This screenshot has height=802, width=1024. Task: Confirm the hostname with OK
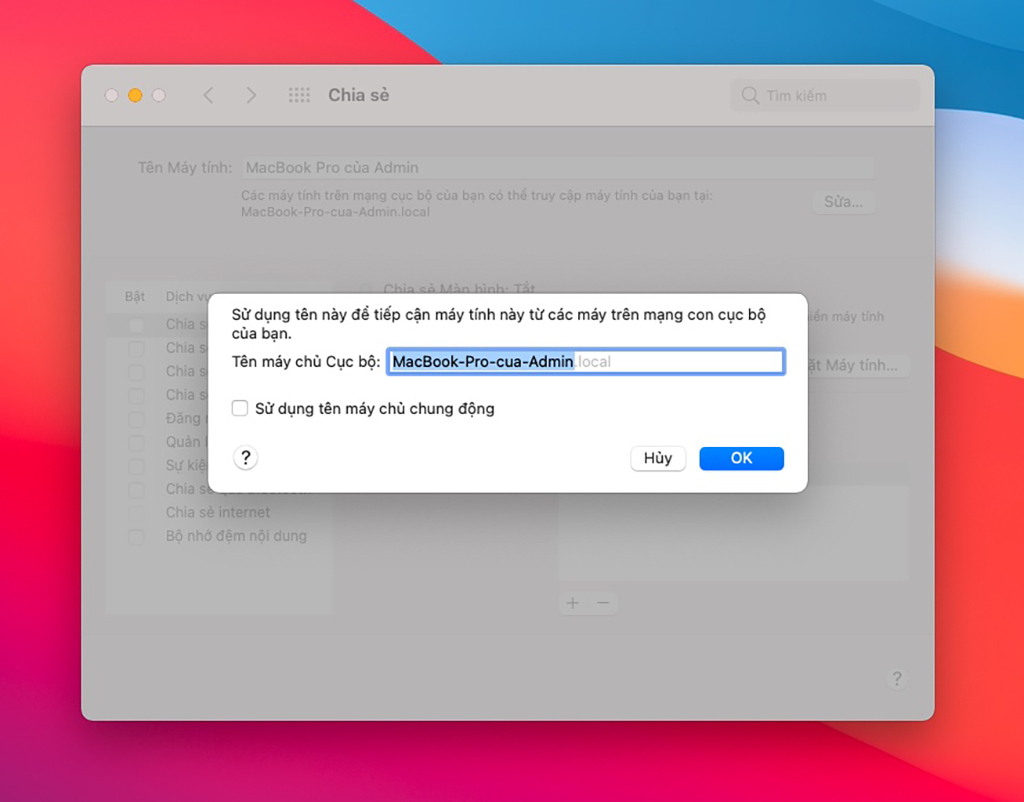(x=741, y=458)
